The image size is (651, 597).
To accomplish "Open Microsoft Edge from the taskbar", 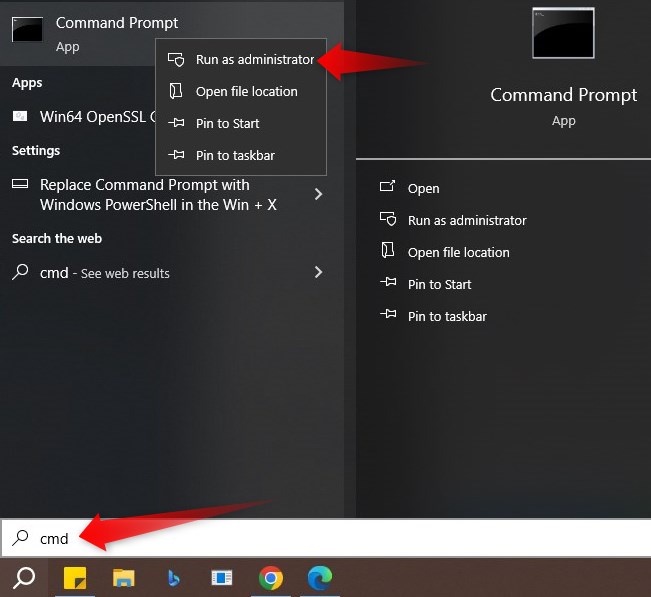I will [x=319, y=578].
